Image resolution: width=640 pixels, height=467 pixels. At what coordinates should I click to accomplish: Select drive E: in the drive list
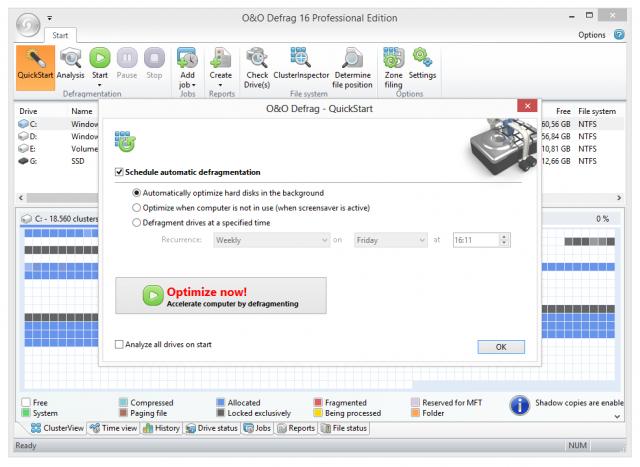click(x=27, y=149)
